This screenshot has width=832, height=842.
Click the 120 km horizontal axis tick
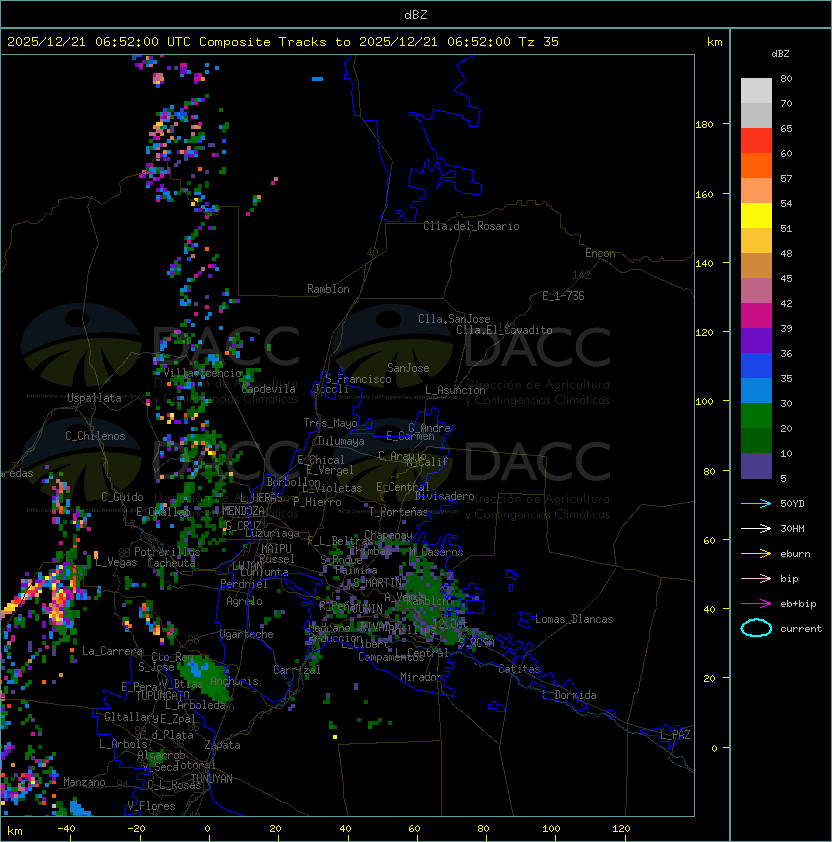[621, 829]
